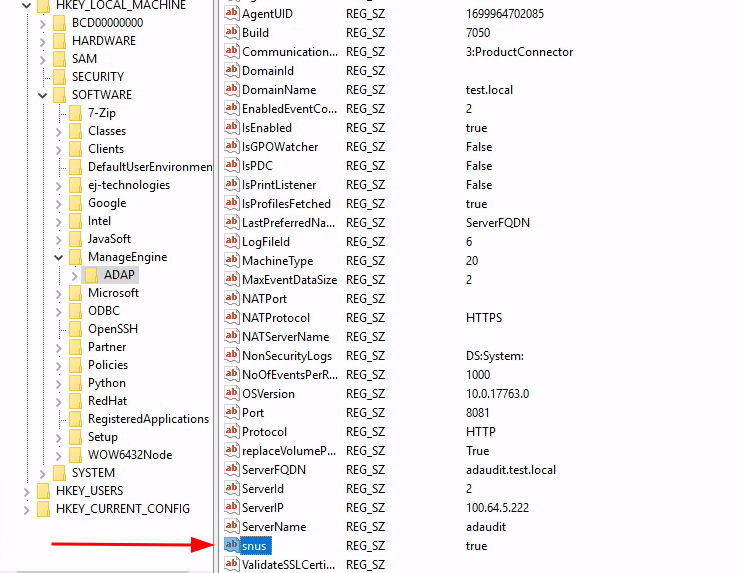Expand the SYSTEM key
The height and width of the screenshot is (573, 738).
click(x=42, y=473)
